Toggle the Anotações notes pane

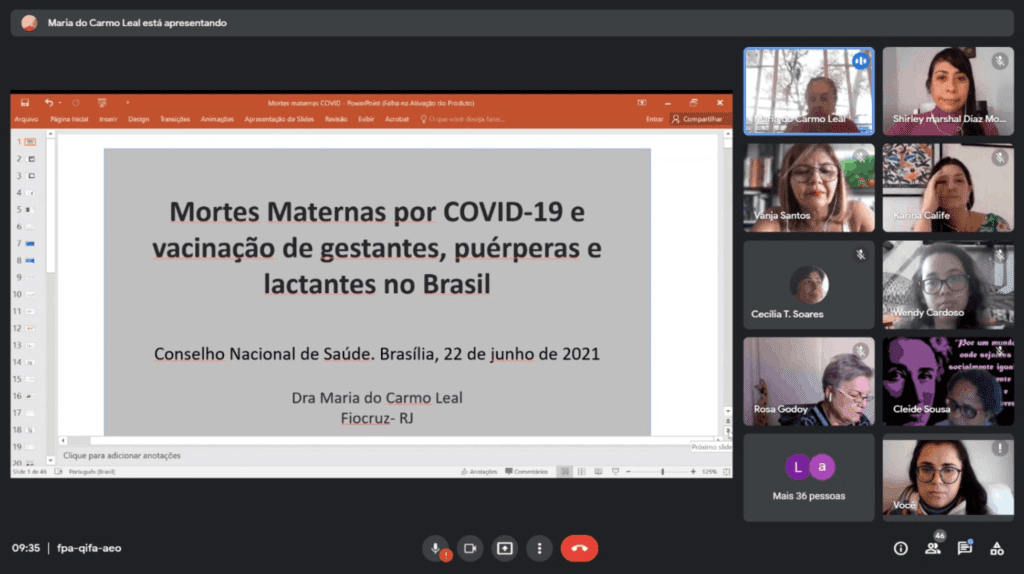(x=479, y=471)
